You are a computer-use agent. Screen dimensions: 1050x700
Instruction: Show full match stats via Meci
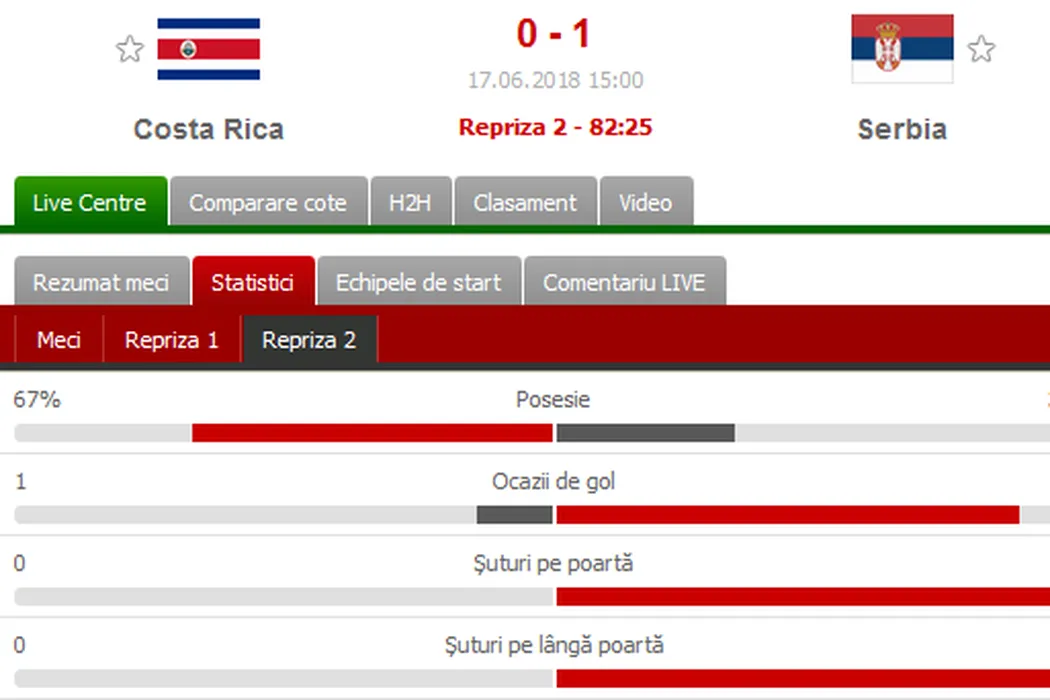(59, 340)
